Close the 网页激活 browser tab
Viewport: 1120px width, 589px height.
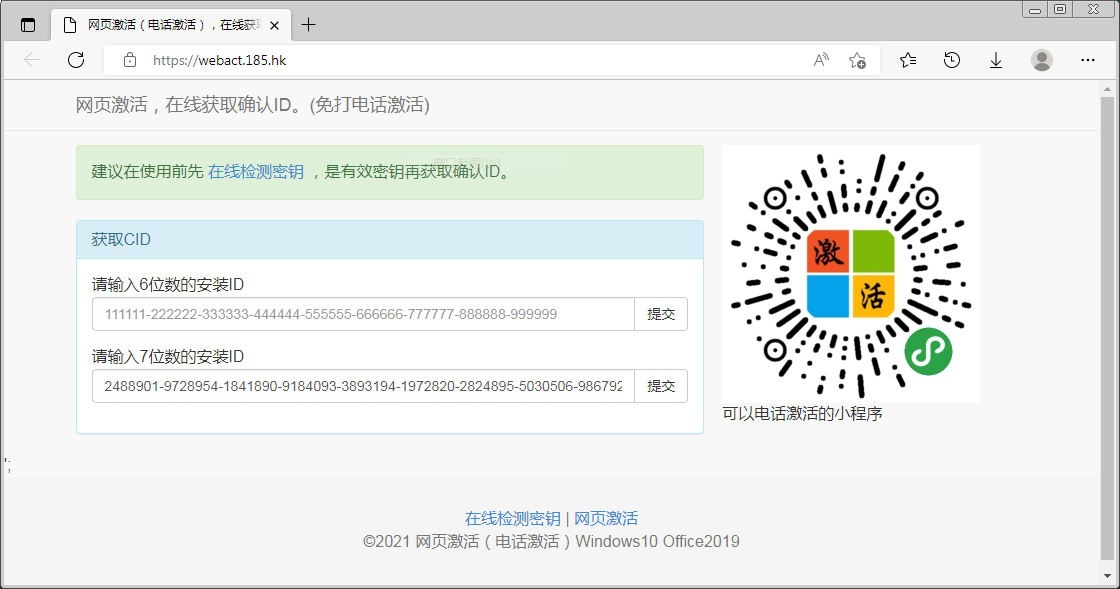coord(274,25)
